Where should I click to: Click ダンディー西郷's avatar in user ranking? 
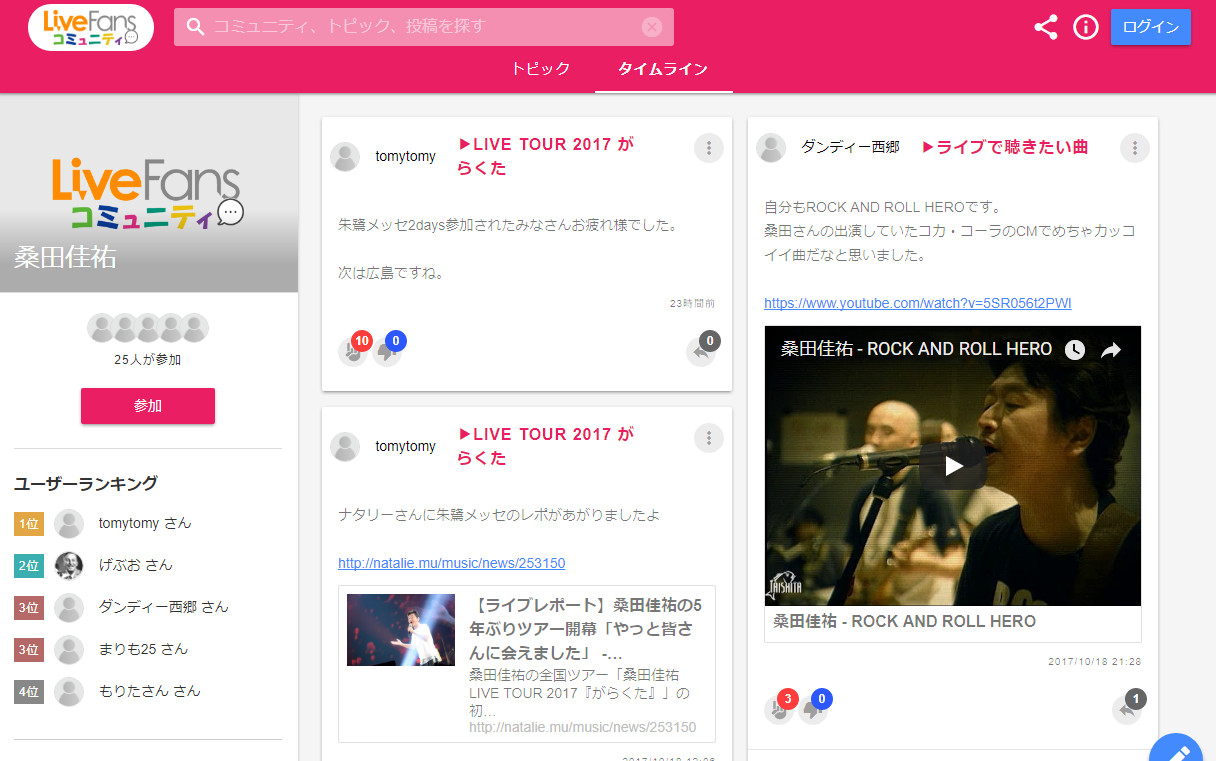click(69, 607)
